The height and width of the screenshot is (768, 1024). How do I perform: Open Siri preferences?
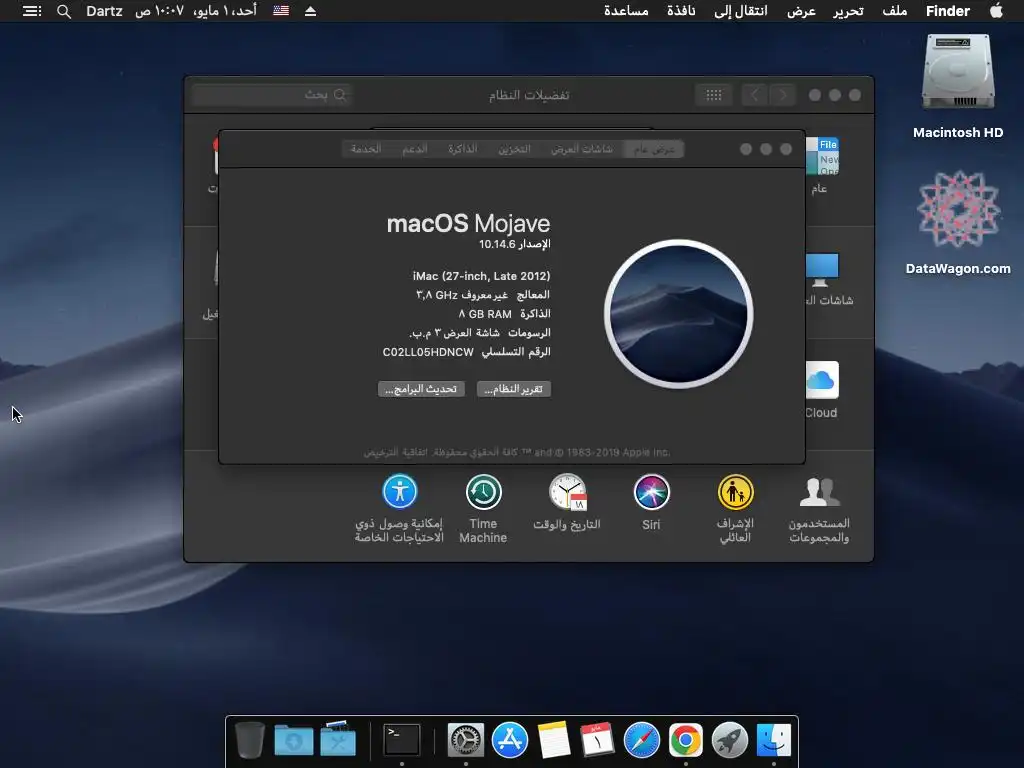tap(651, 492)
